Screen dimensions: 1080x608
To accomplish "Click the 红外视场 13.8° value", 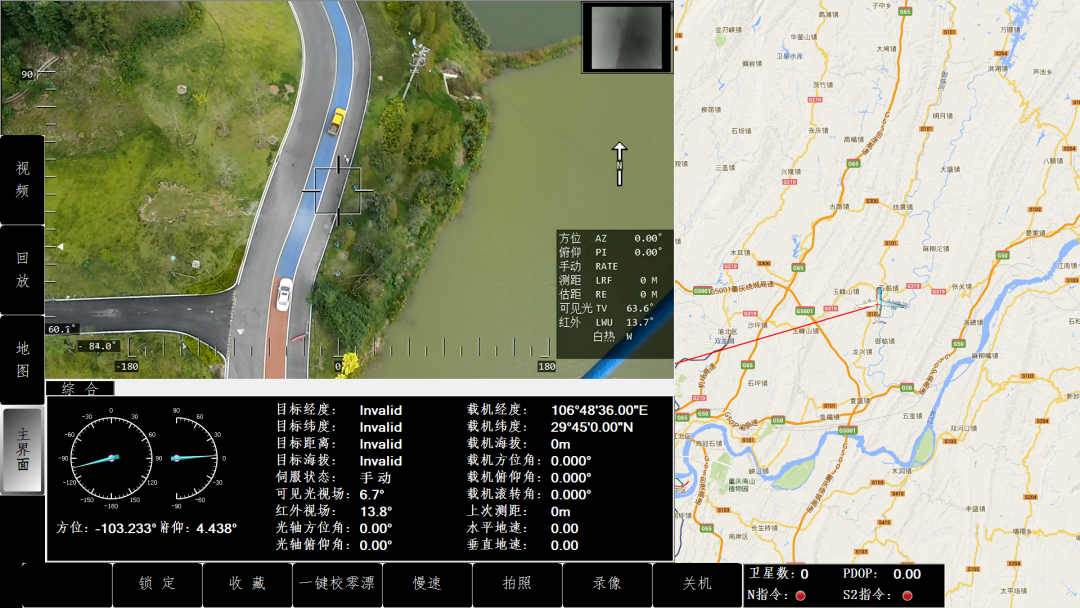I will coord(376,512).
